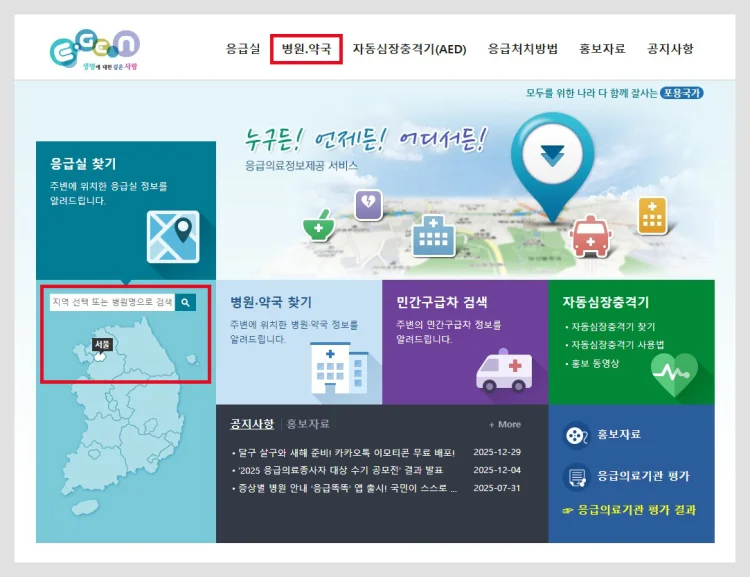The image size is (750, 577).
Task: Click the + More link
Action: pos(505,424)
